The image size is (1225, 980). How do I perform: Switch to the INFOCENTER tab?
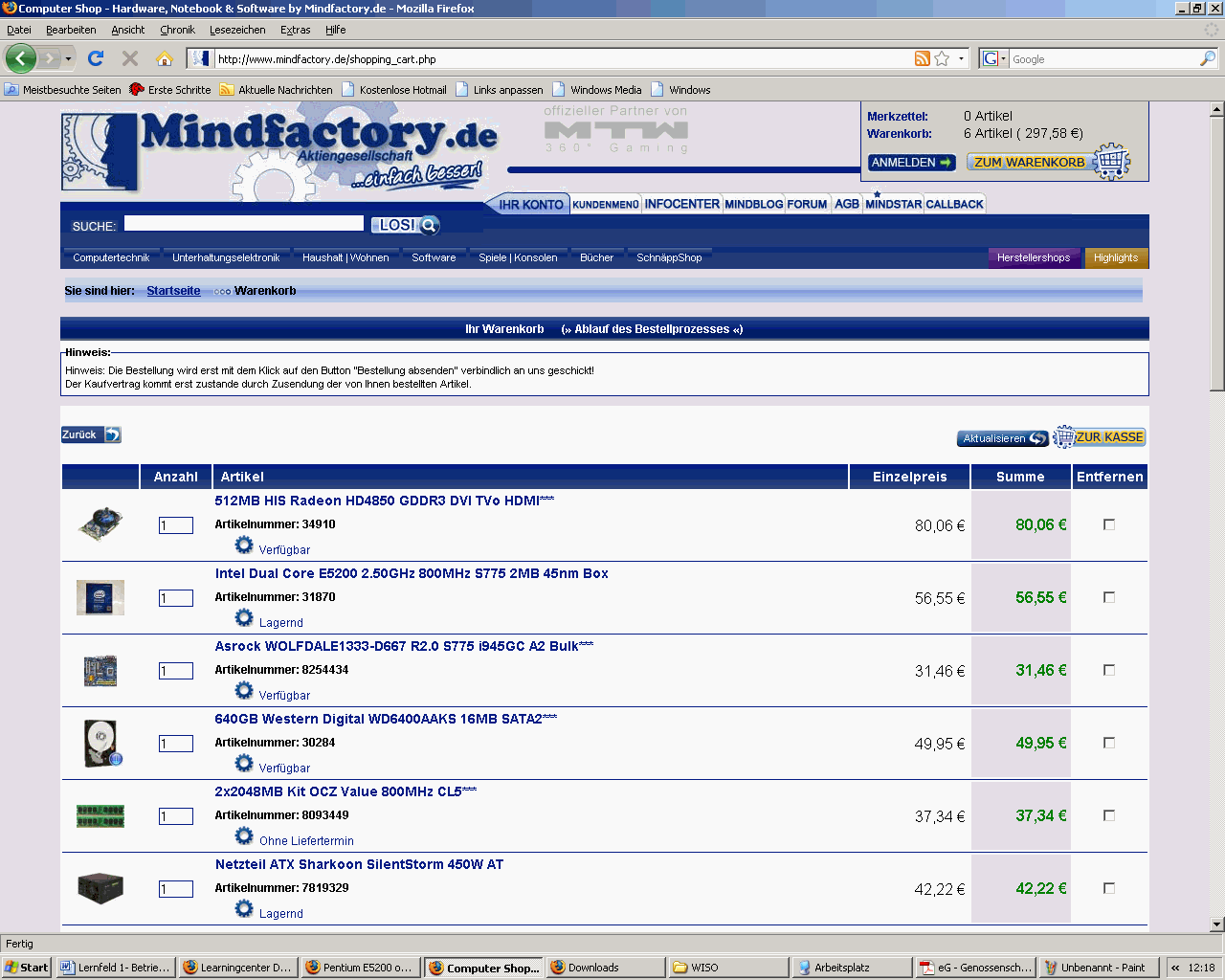[x=681, y=204]
